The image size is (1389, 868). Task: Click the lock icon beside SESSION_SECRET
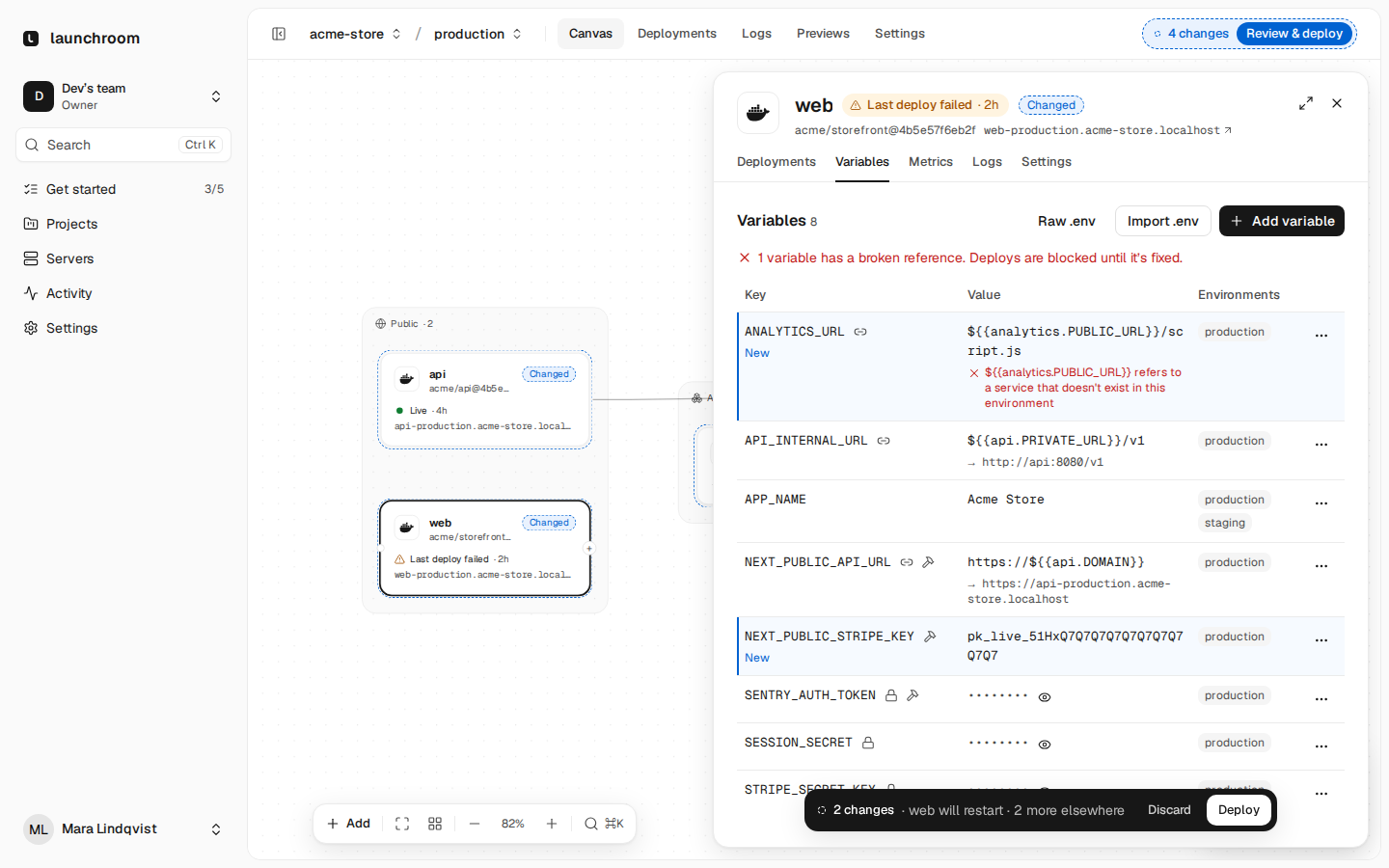click(x=868, y=743)
